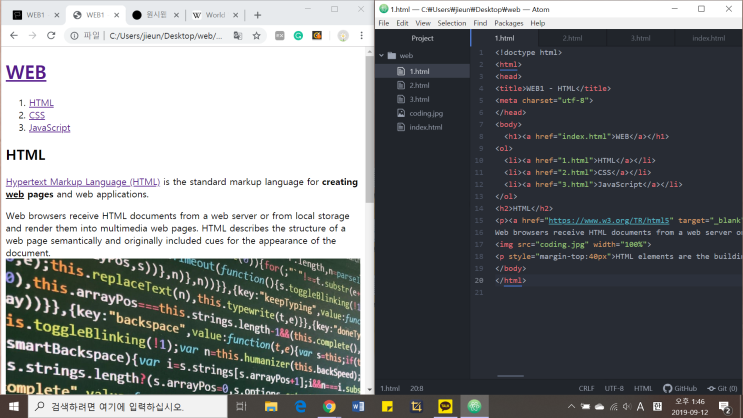This screenshot has height=418, width=743.
Task: Click the cursor position 20:8 indicator
Action: 417,388
